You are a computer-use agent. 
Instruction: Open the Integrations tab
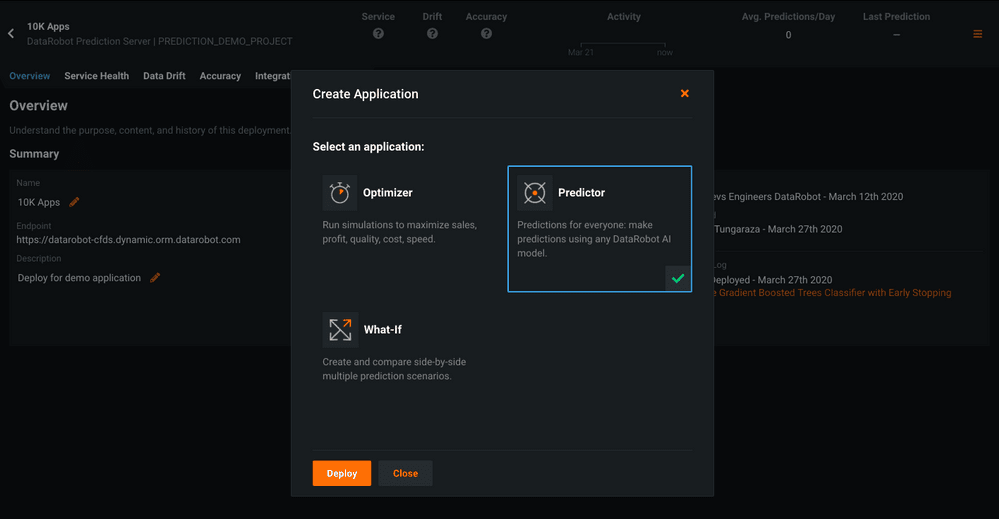(273, 76)
